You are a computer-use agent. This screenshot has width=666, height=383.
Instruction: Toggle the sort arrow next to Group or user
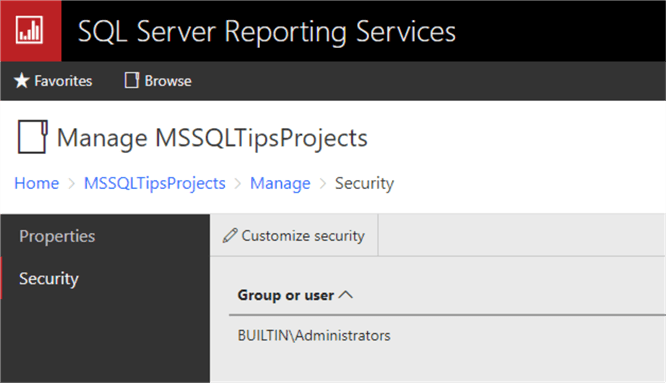pyautogui.click(x=346, y=294)
